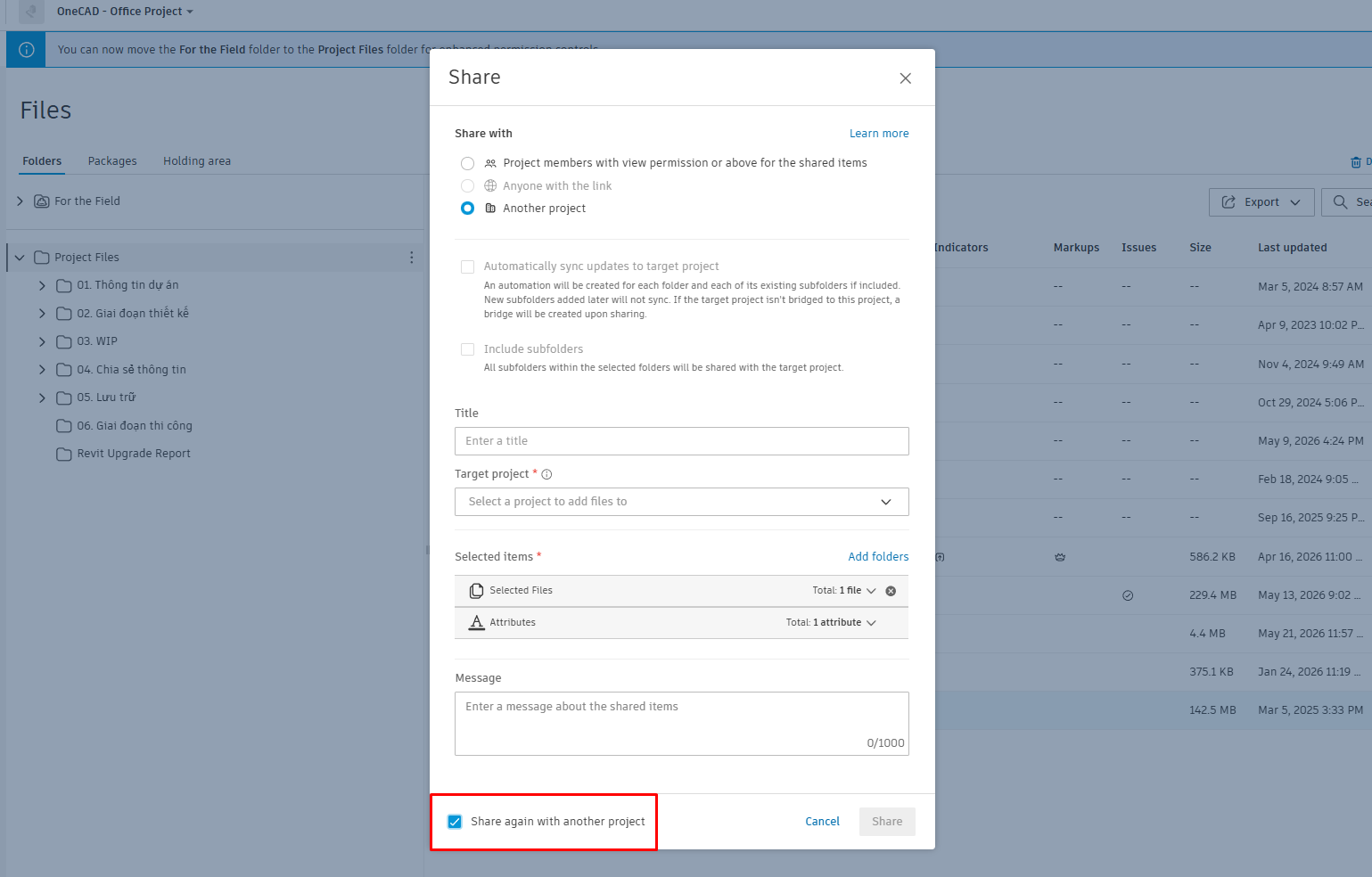Open the OneCAD - Office Project switcher

click(x=125, y=12)
